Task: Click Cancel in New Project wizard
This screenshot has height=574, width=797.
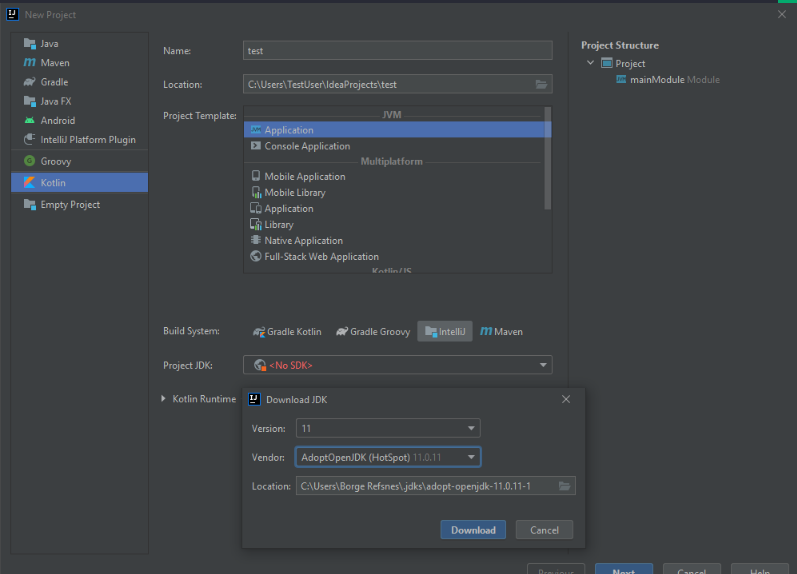Action: pyautogui.click(x=692, y=569)
